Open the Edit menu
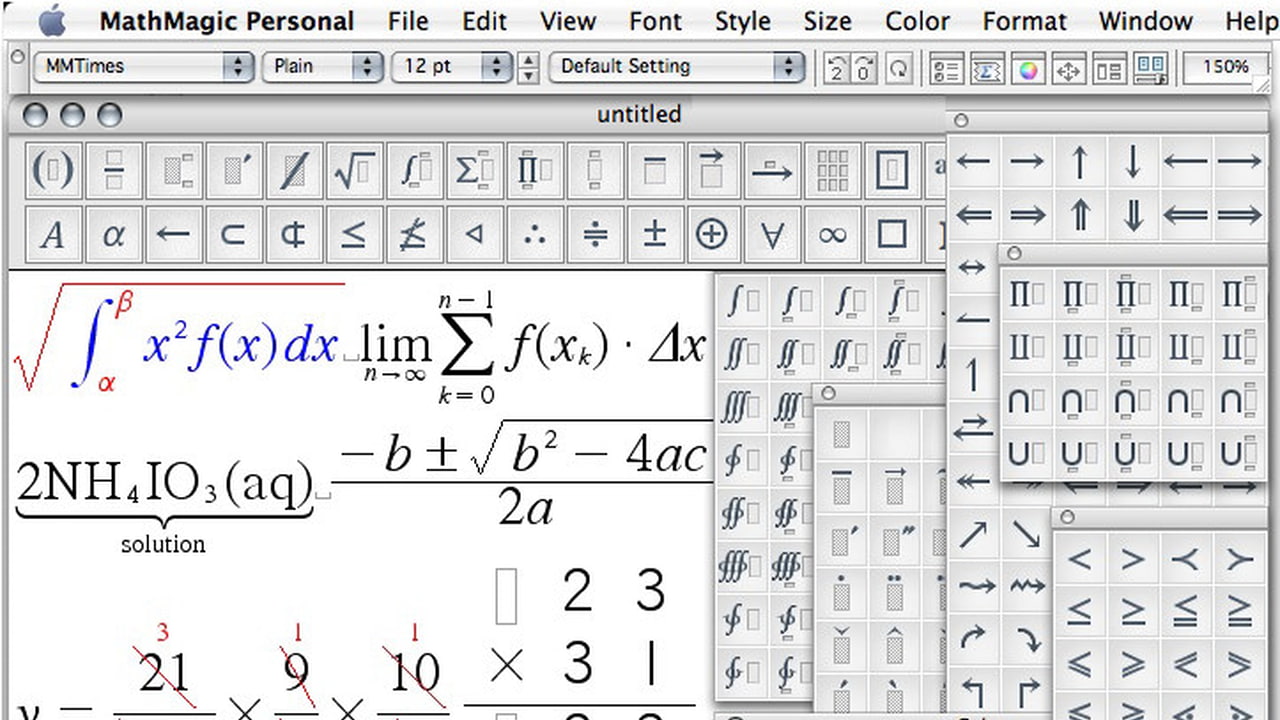This screenshot has height=720, width=1280. 485,20
